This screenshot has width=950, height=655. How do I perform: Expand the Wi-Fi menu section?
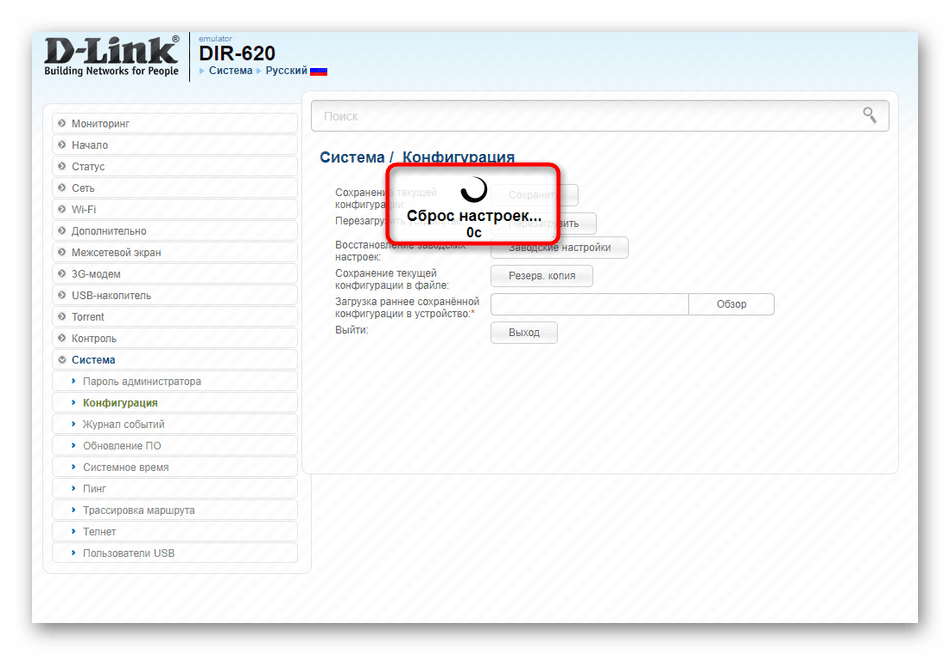[174, 210]
